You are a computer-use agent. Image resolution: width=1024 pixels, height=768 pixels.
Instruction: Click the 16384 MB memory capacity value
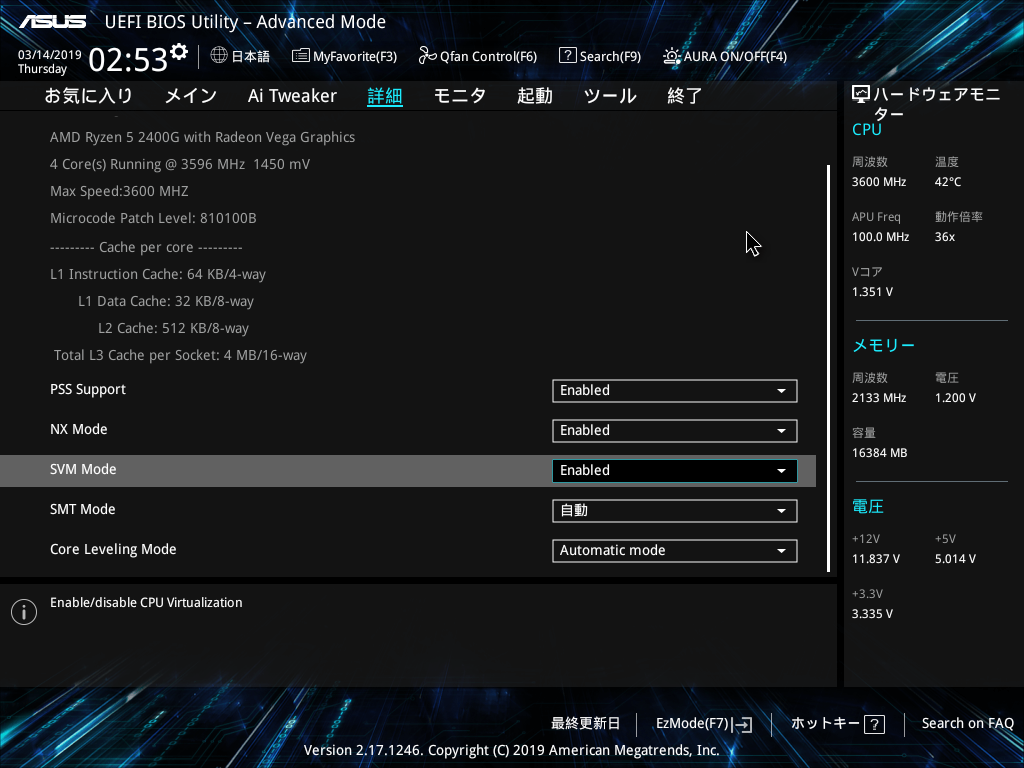(880, 453)
